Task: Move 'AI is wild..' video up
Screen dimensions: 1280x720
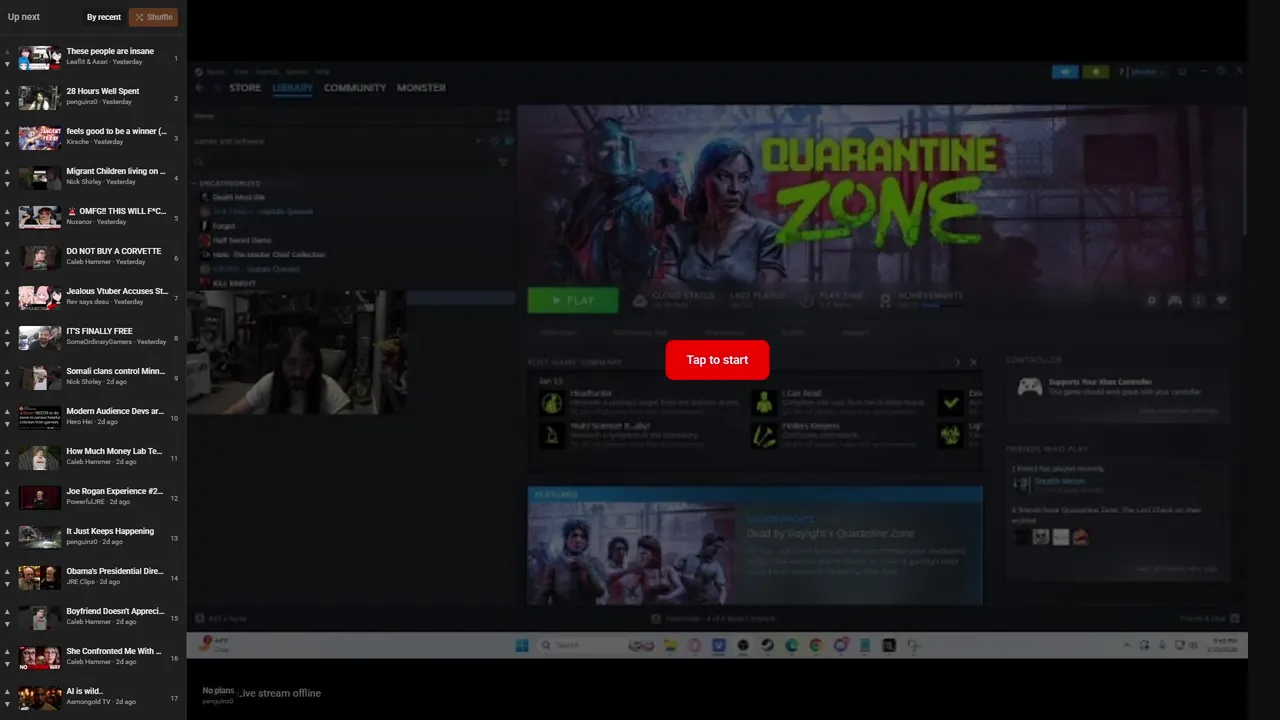Action: point(7,691)
